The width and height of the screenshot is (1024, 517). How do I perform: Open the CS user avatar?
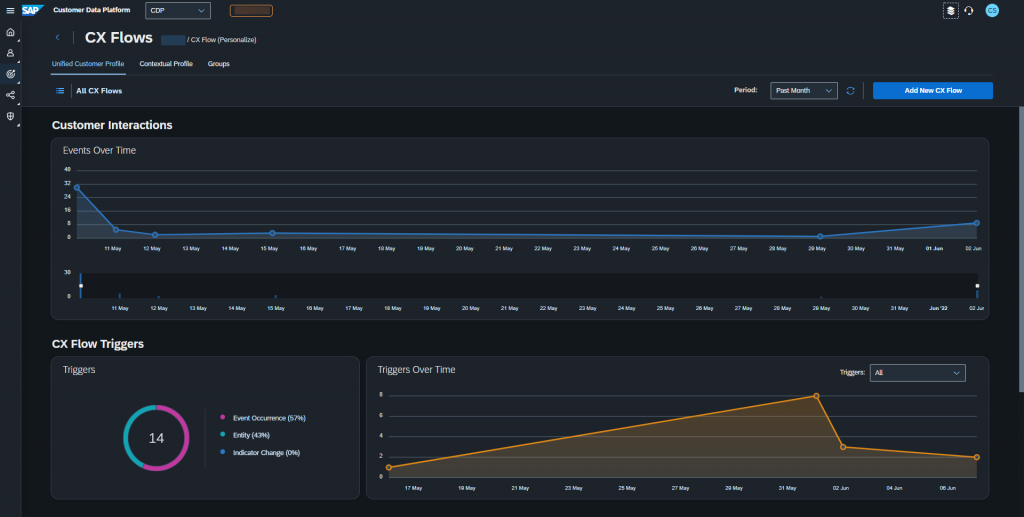pyautogui.click(x=992, y=10)
